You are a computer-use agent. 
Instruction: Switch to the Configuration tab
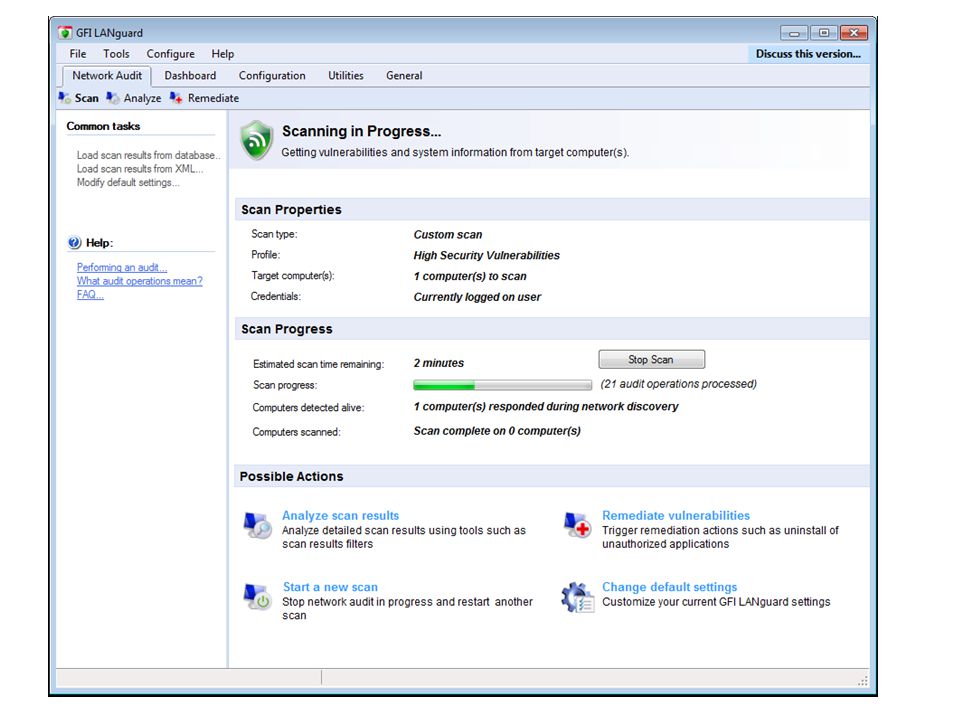272,76
